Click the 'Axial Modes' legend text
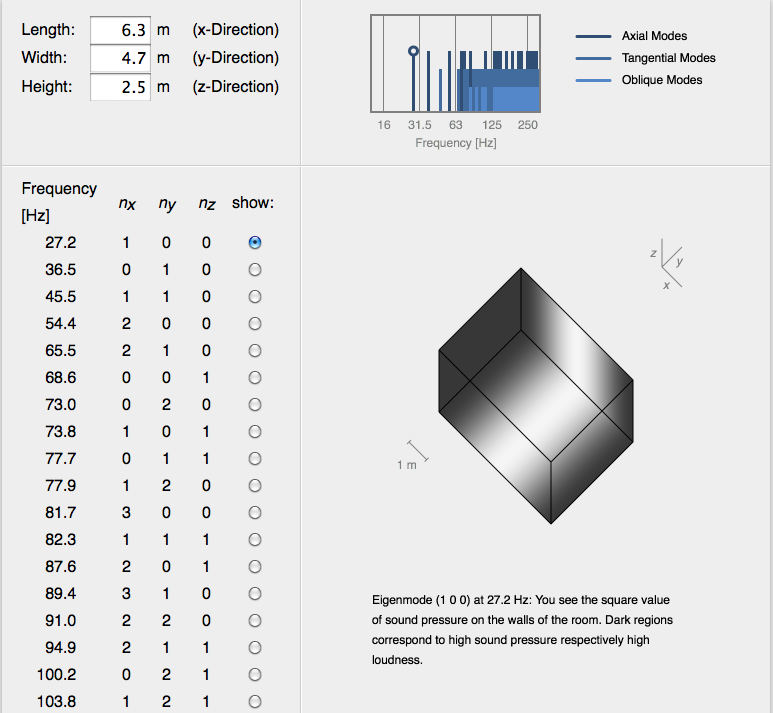 click(654, 36)
